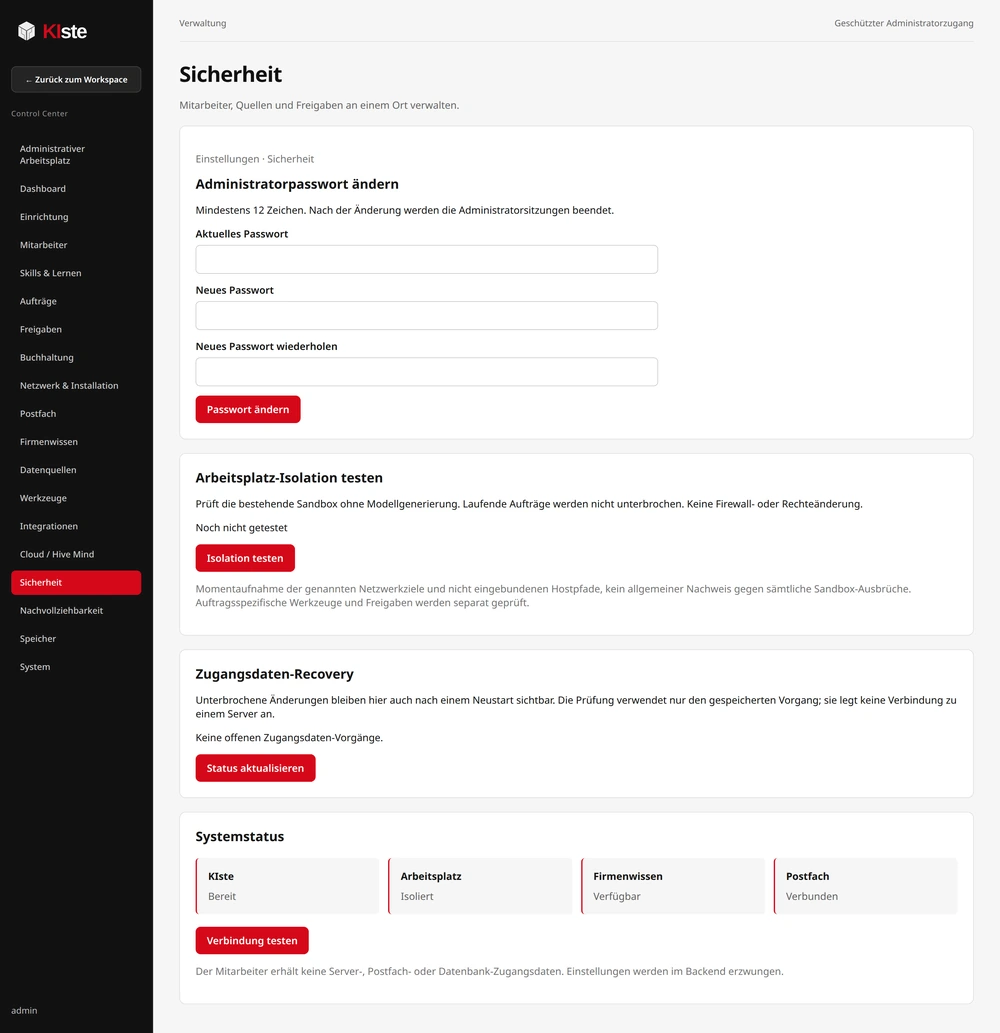
Task: Go to Speicher in the sidebar
Action: 76,639
